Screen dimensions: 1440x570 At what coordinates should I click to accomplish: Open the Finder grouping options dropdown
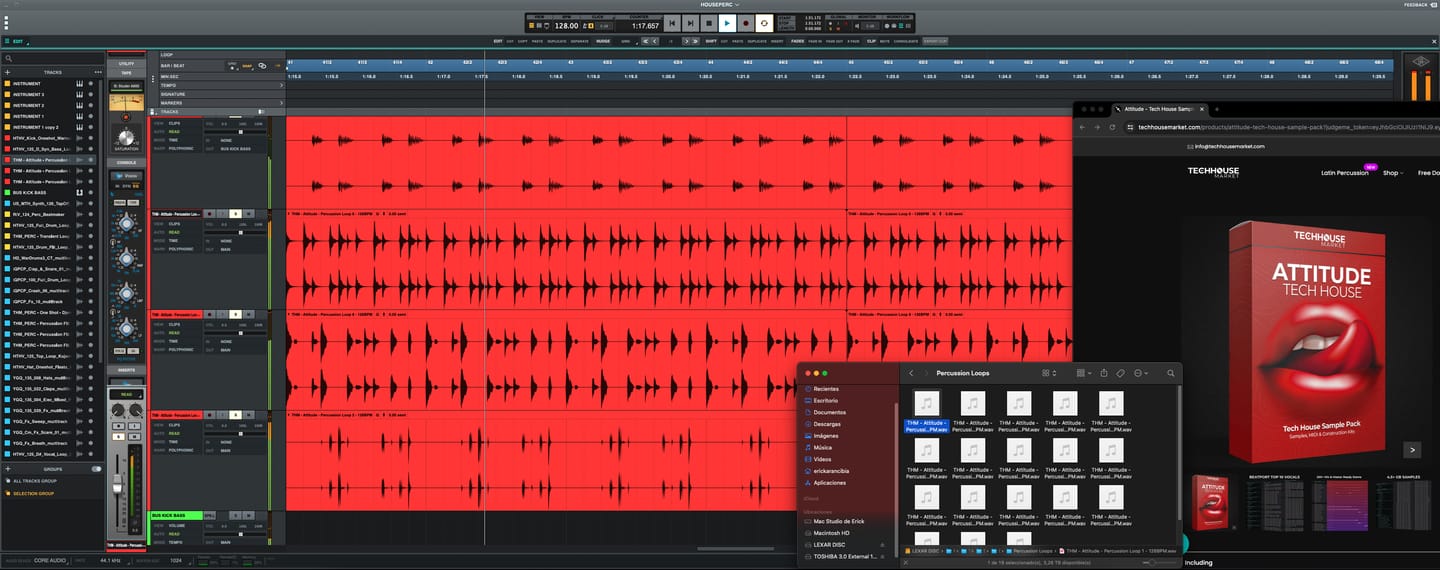tap(1084, 373)
